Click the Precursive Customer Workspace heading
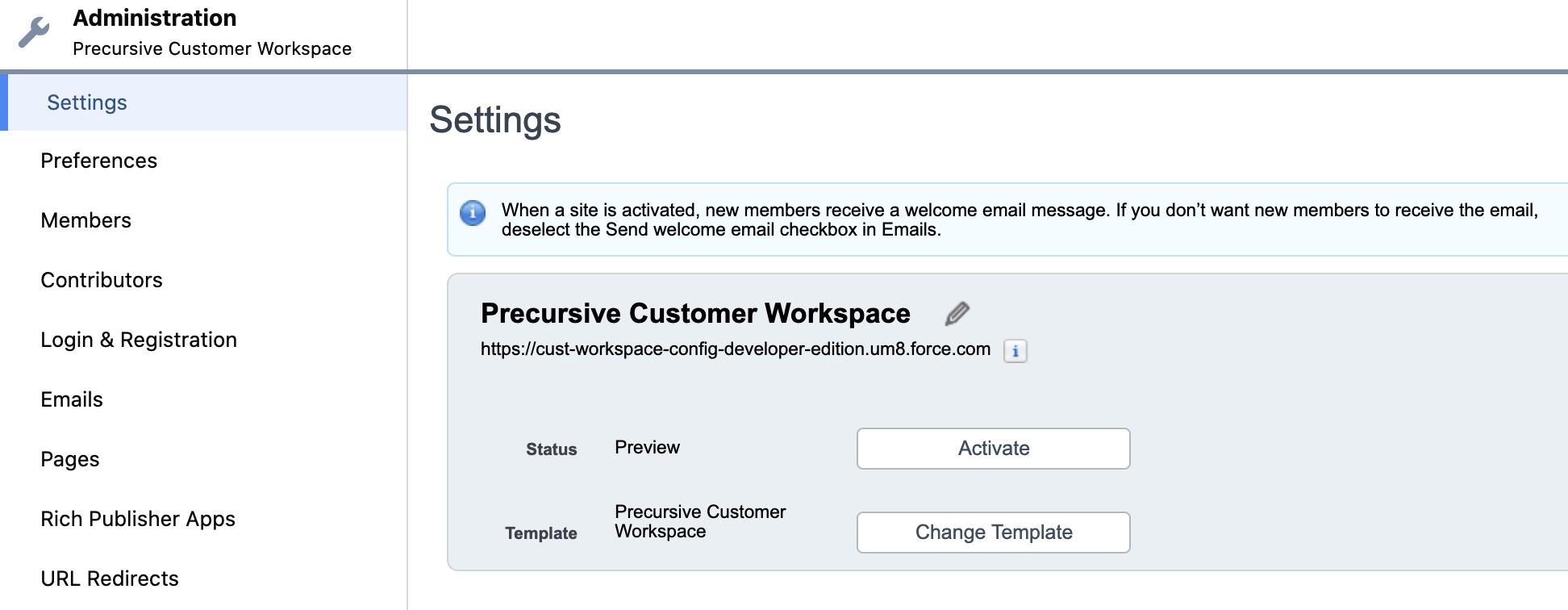This screenshot has height=610, width=1568. coord(694,313)
